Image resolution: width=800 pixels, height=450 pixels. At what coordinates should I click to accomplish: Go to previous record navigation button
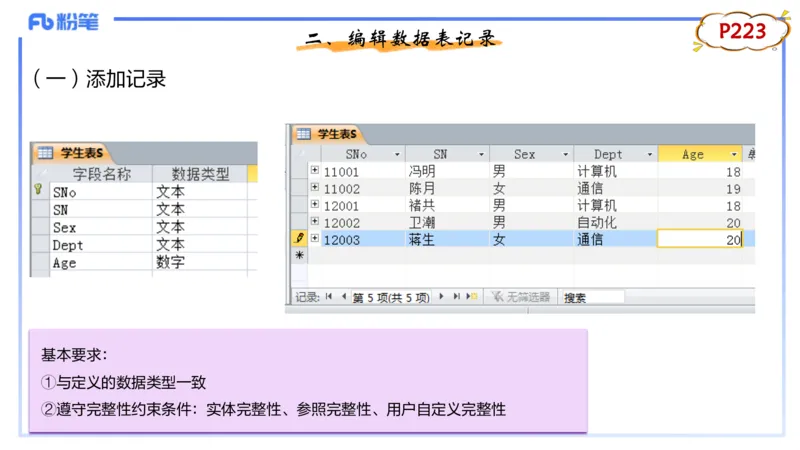[x=344, y=296]
